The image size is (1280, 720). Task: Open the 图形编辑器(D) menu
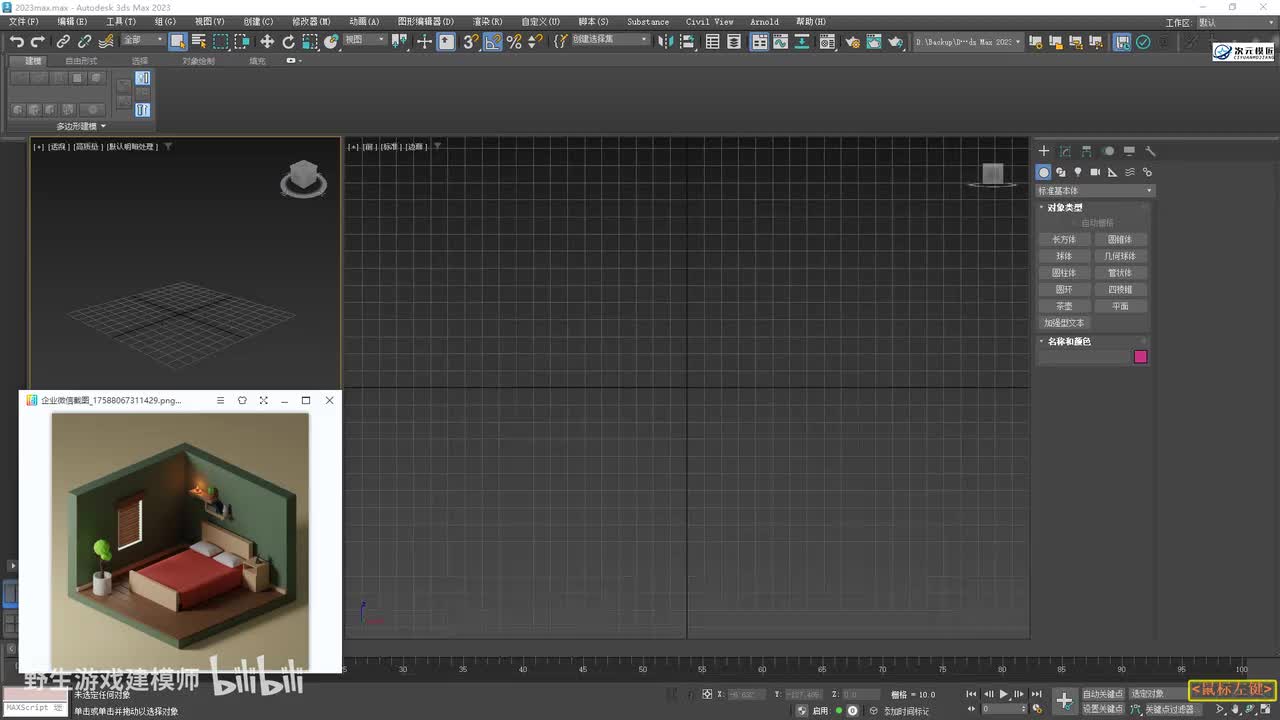click(425, 21)
